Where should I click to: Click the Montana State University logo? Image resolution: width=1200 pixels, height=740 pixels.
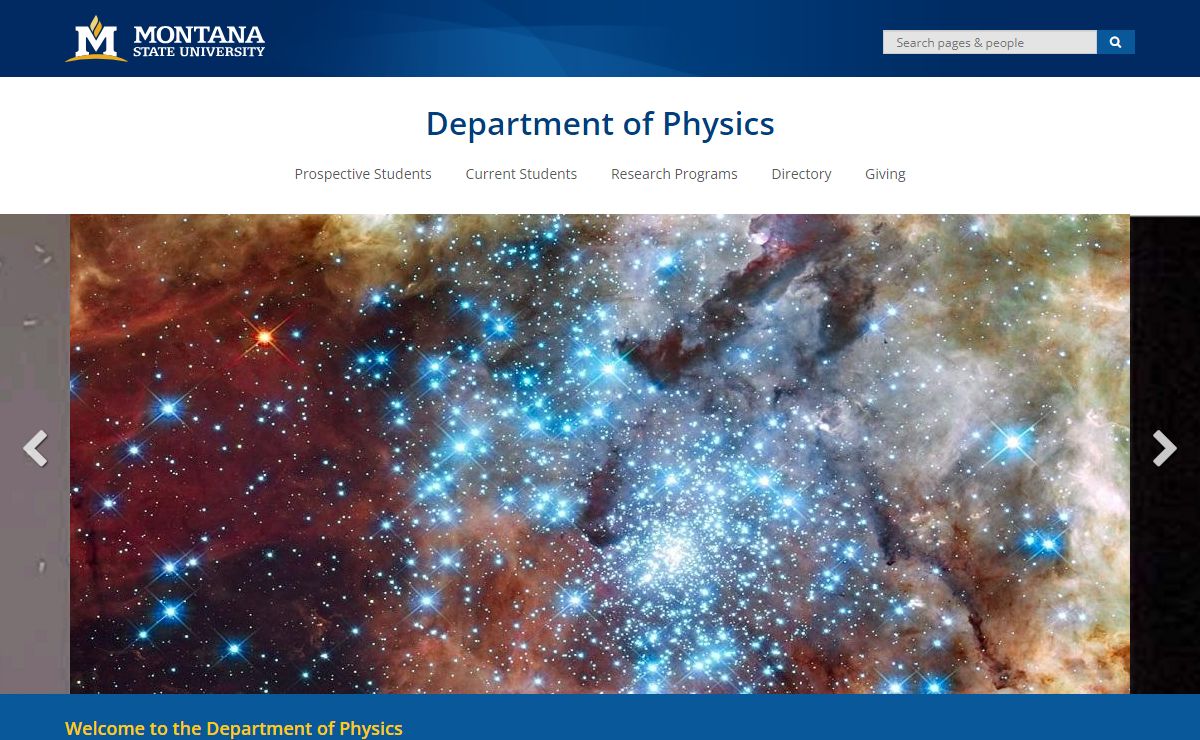coord(165,39)
